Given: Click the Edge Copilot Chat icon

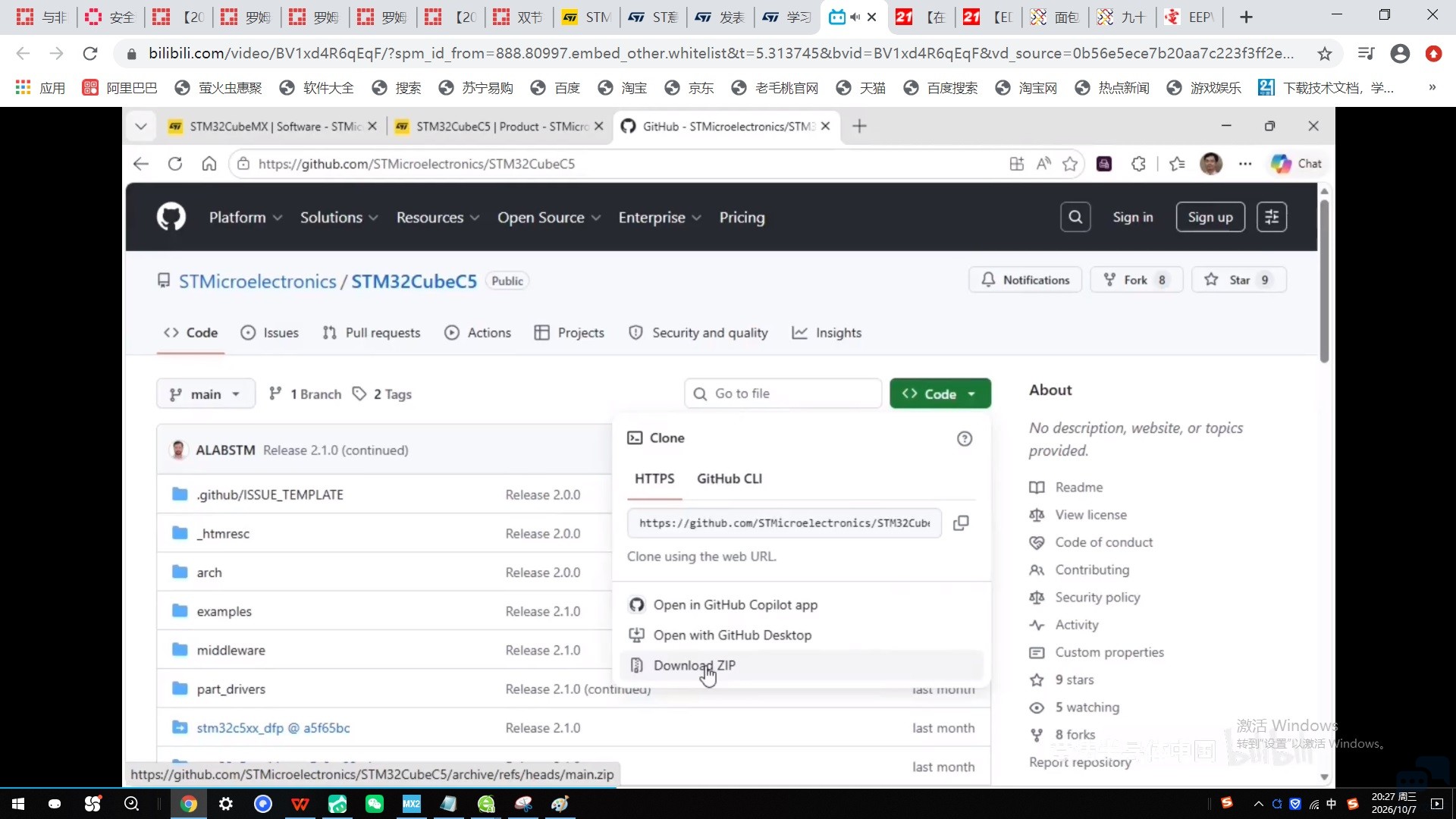Looking at the screenshot, I should click(1296, 164).
